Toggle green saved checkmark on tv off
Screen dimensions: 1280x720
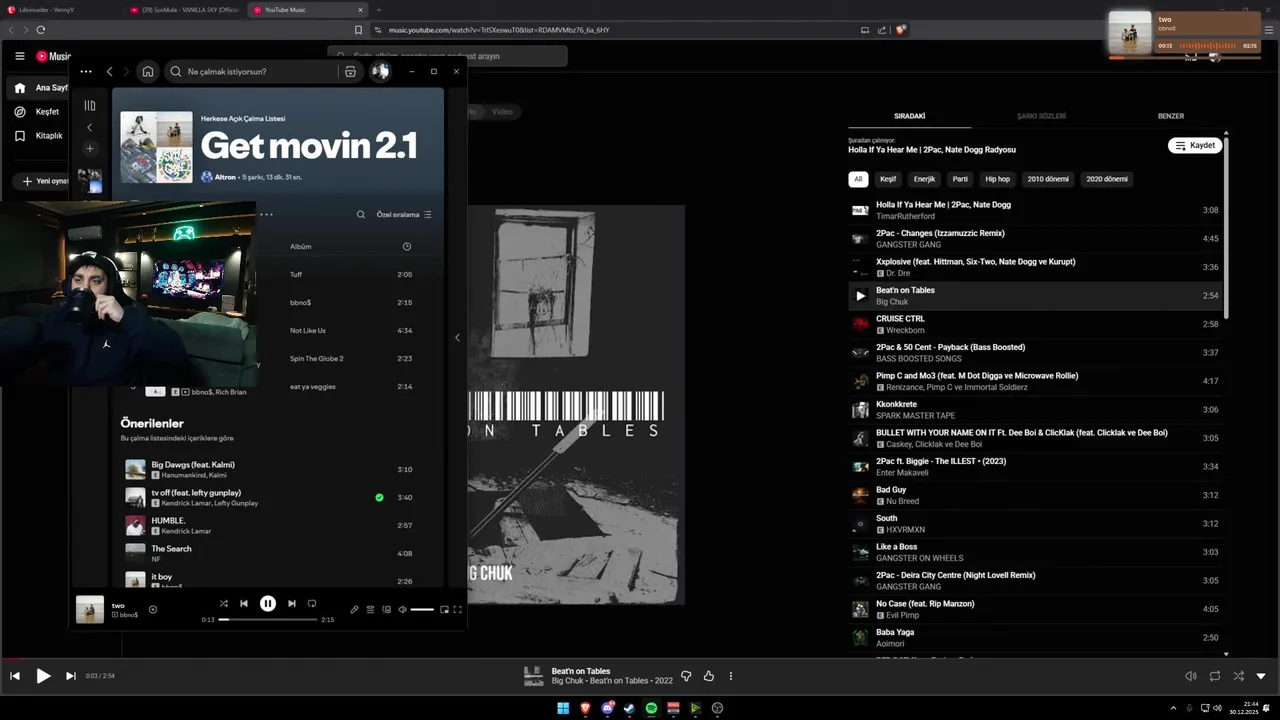[379, 497]
